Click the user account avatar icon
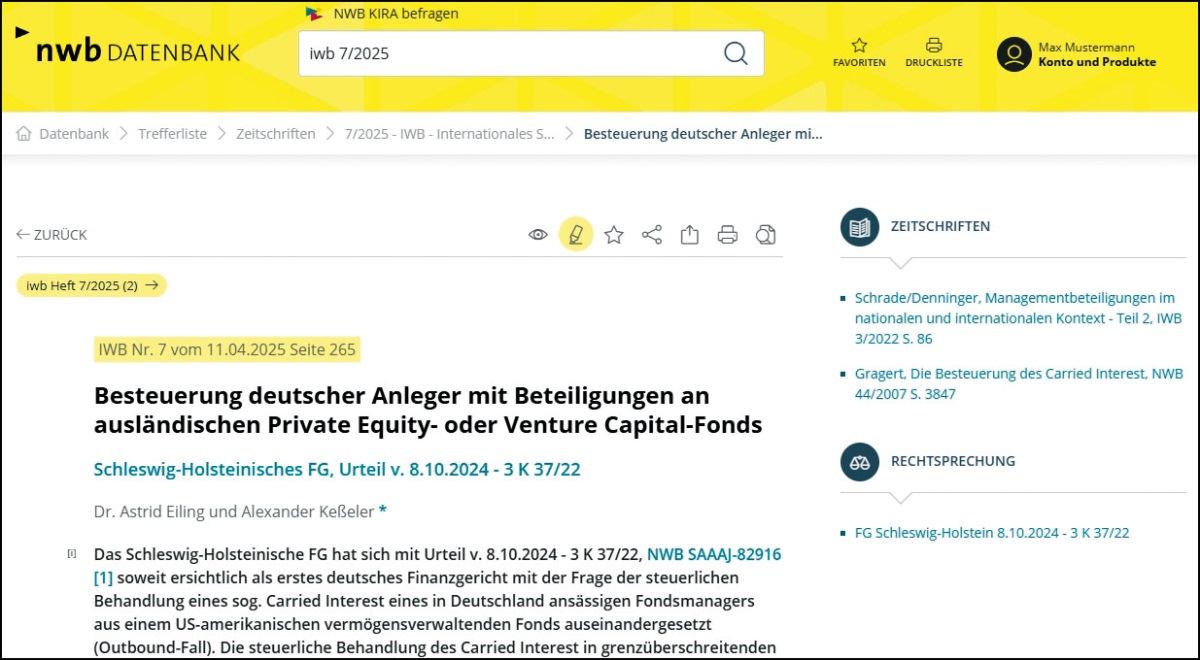Image resolution: width=1200 pixels, height=660 pixels. click(x=1013, y=54)
